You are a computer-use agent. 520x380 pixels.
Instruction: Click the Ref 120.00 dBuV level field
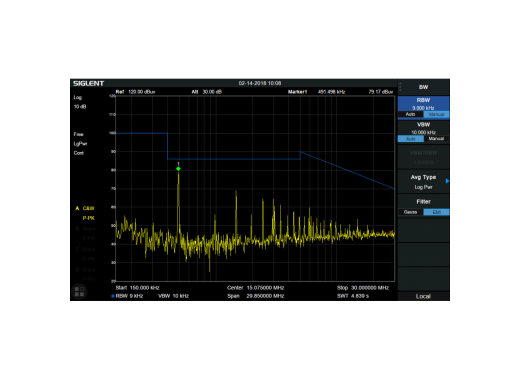point(135,92)
